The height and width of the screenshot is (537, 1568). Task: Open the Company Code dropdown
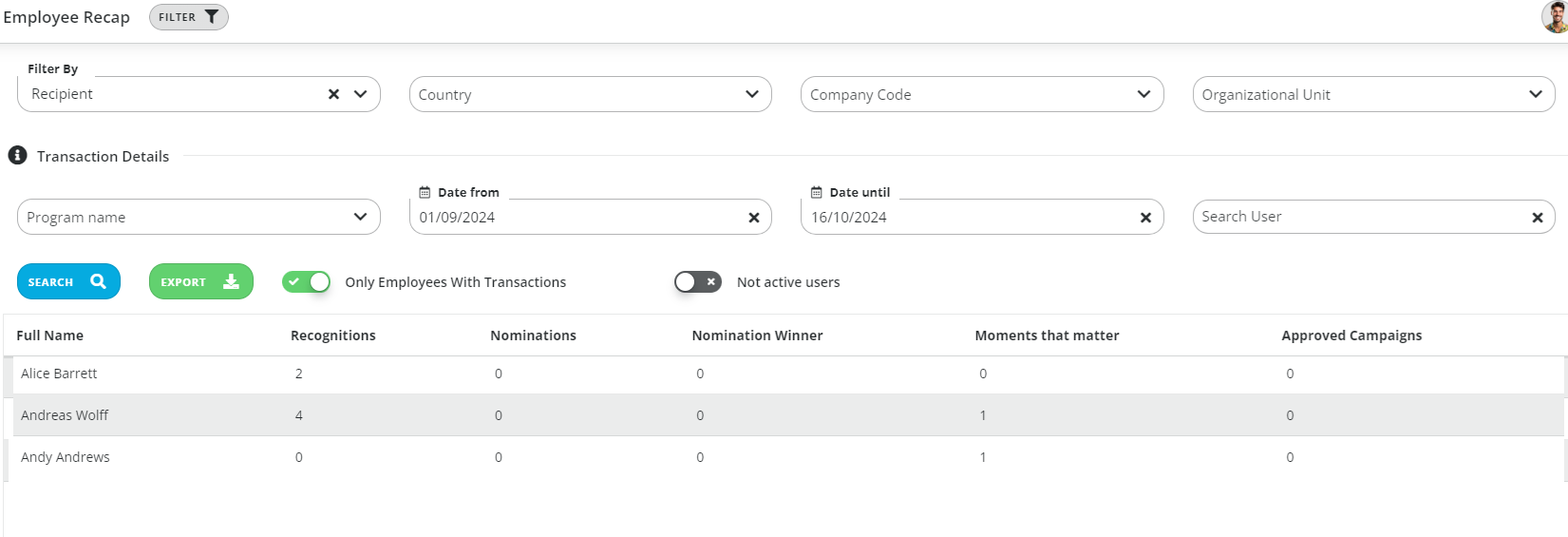[x=982, y=94]
